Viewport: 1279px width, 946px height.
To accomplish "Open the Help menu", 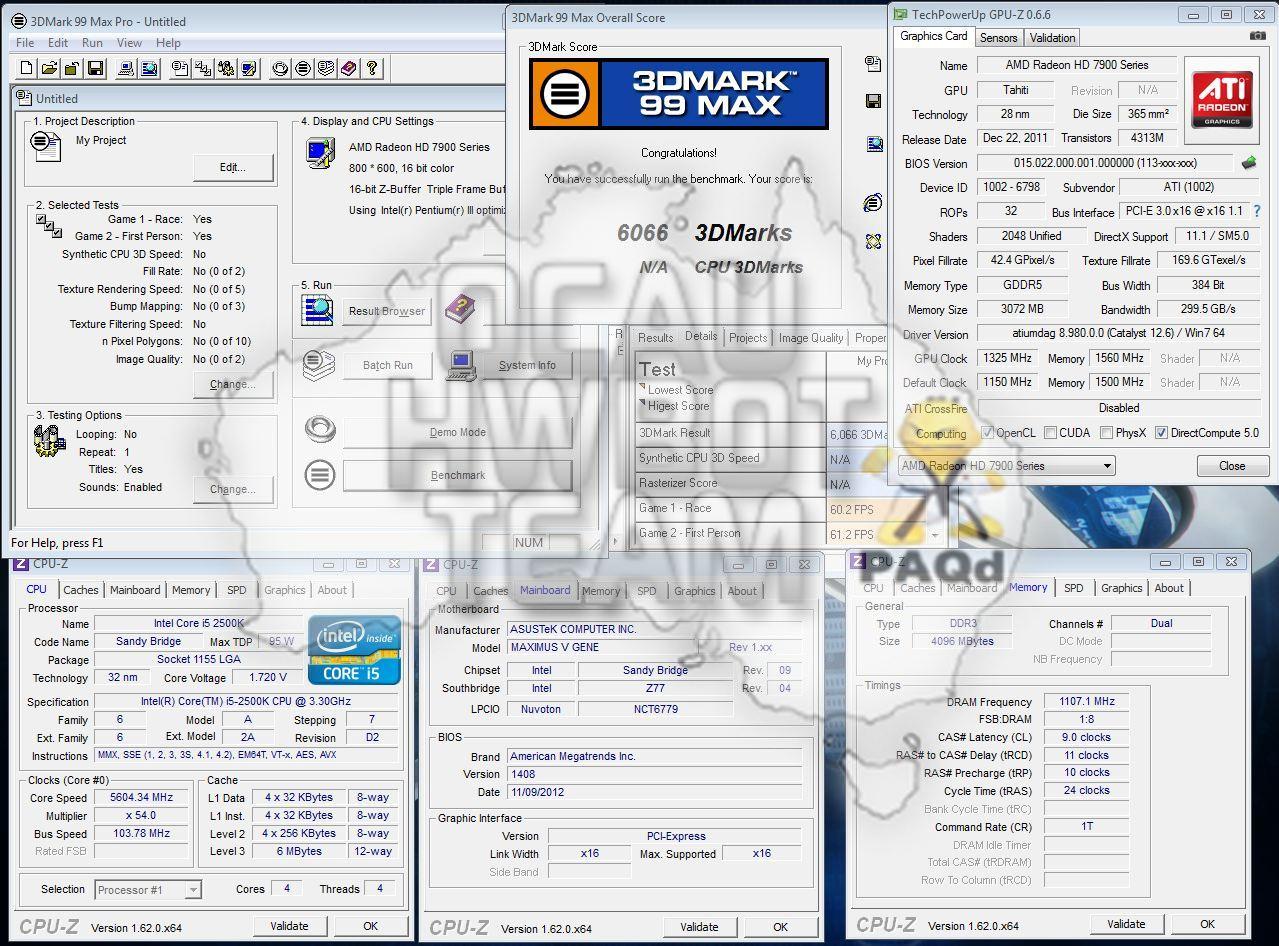I will 168,43.
